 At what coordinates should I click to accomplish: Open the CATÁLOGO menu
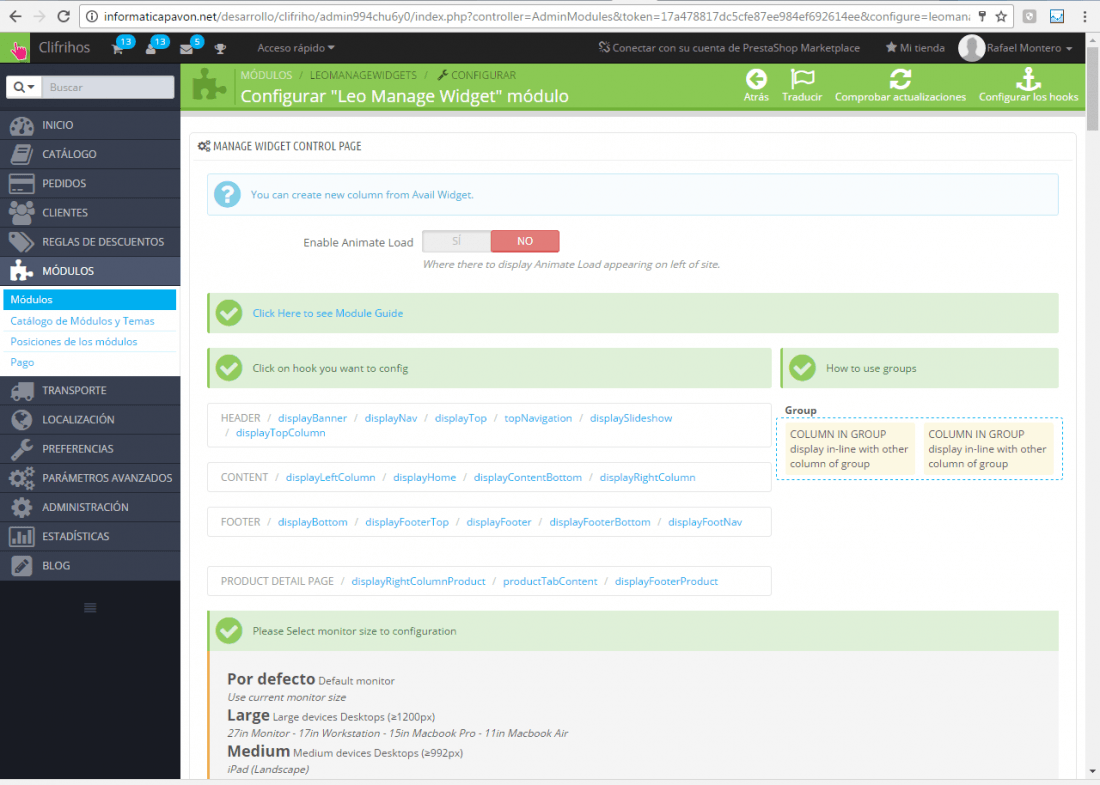(x=90, y=154)
